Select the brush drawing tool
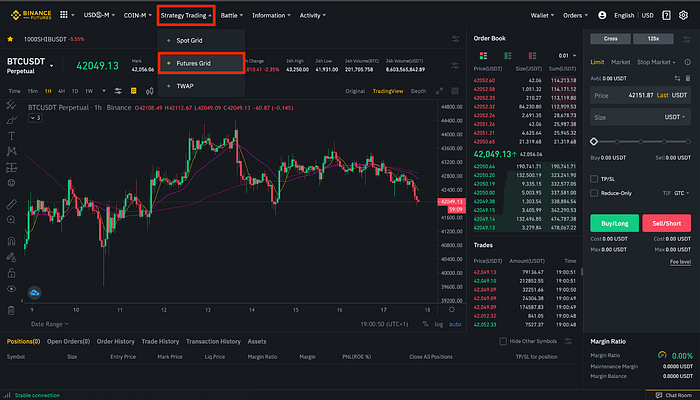Viewport: 700px width, 400px height. coord(11,120)
